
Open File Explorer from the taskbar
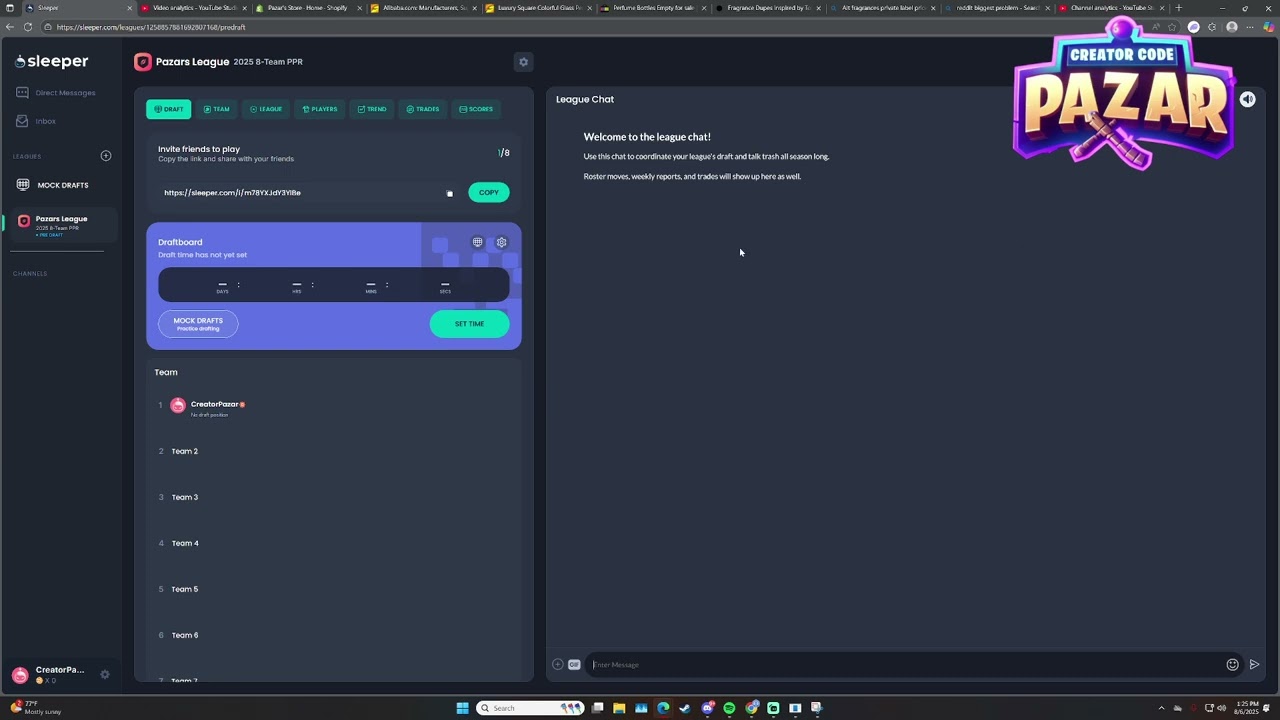tap(619, 708)
